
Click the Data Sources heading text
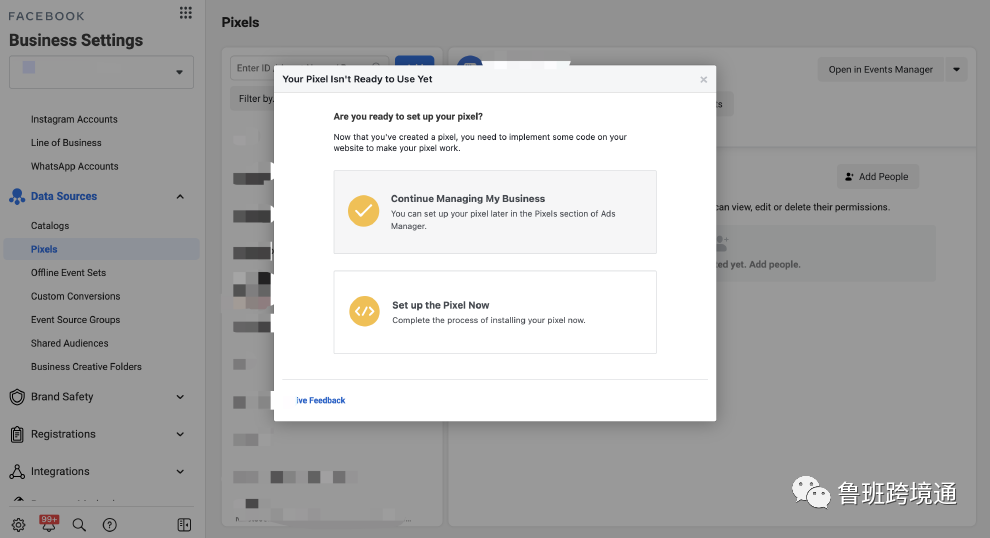[x=64, y=196]
